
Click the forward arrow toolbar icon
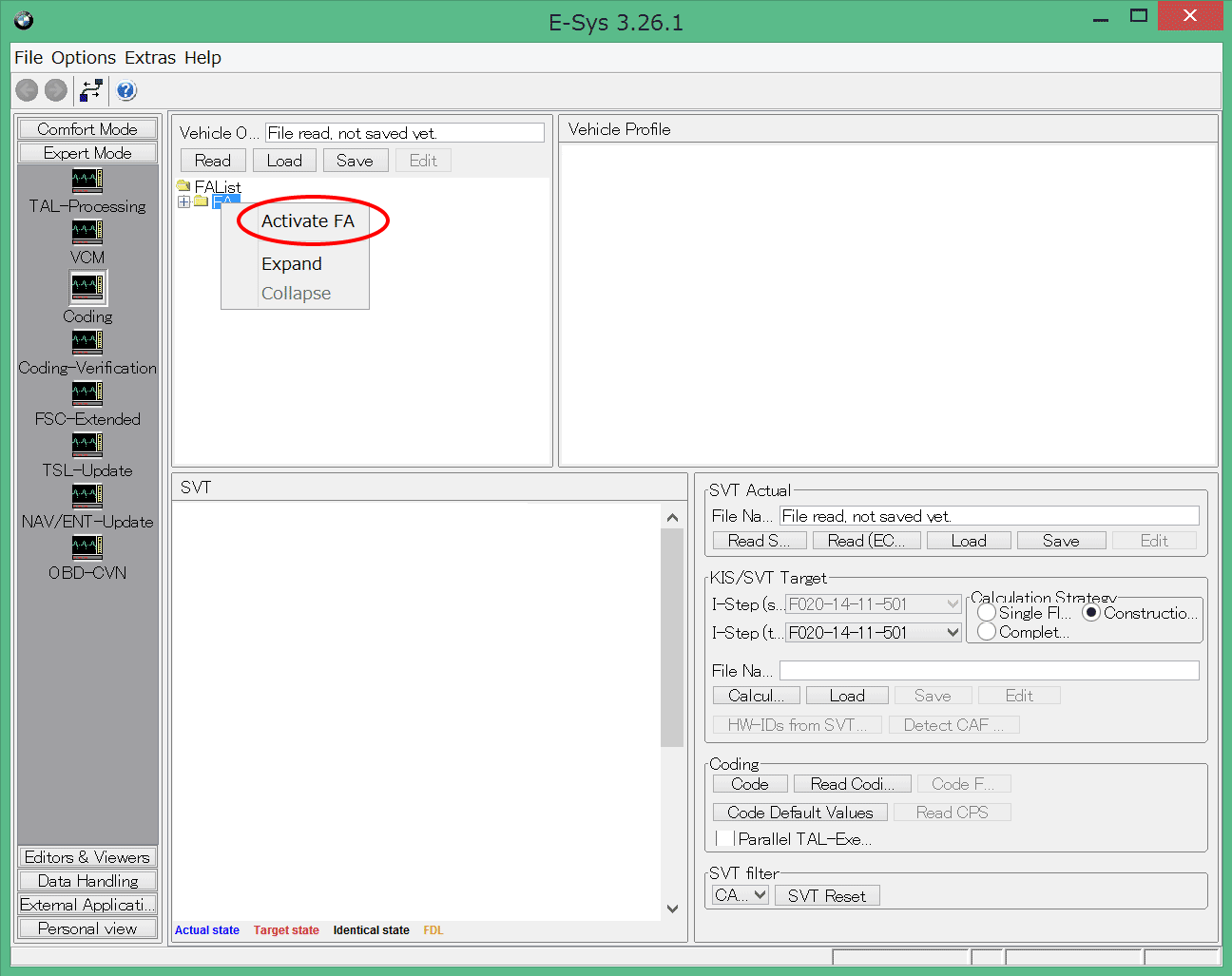click(x=56, y=90)
